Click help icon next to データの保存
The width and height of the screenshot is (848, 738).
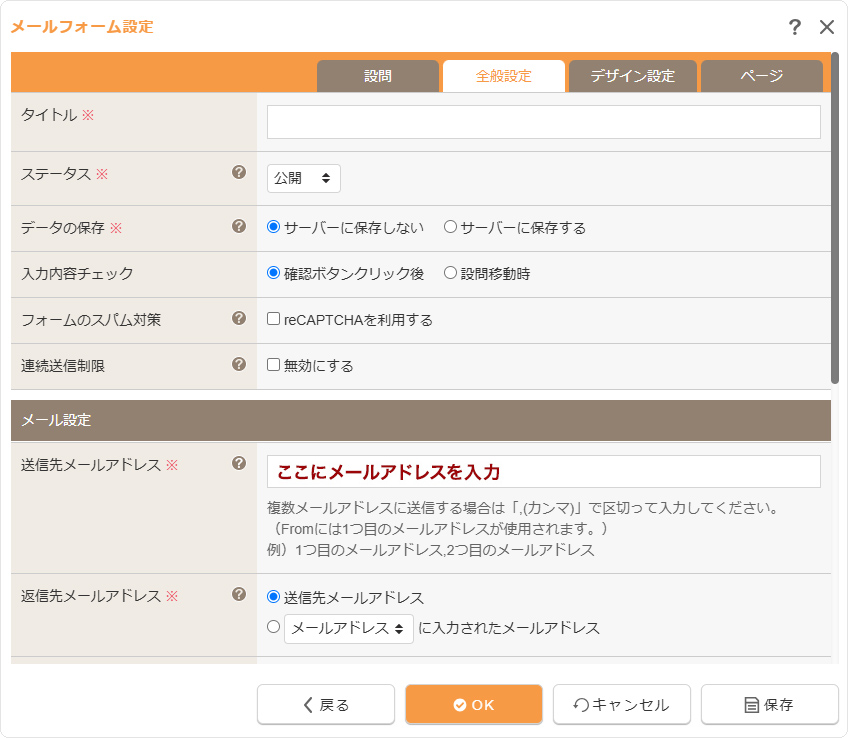pos(239,226)
